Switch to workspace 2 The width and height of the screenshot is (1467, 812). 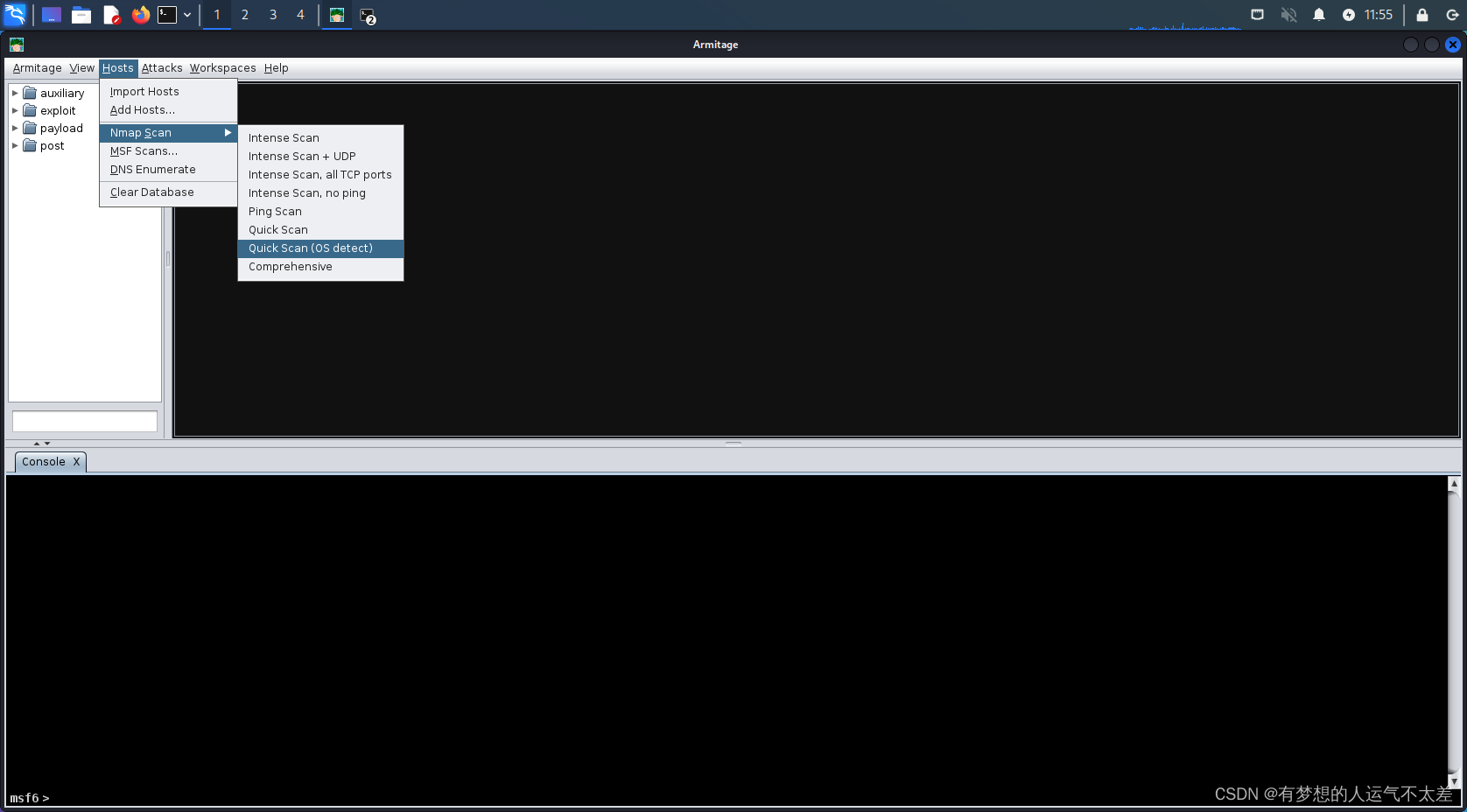[x=245, y=15]
